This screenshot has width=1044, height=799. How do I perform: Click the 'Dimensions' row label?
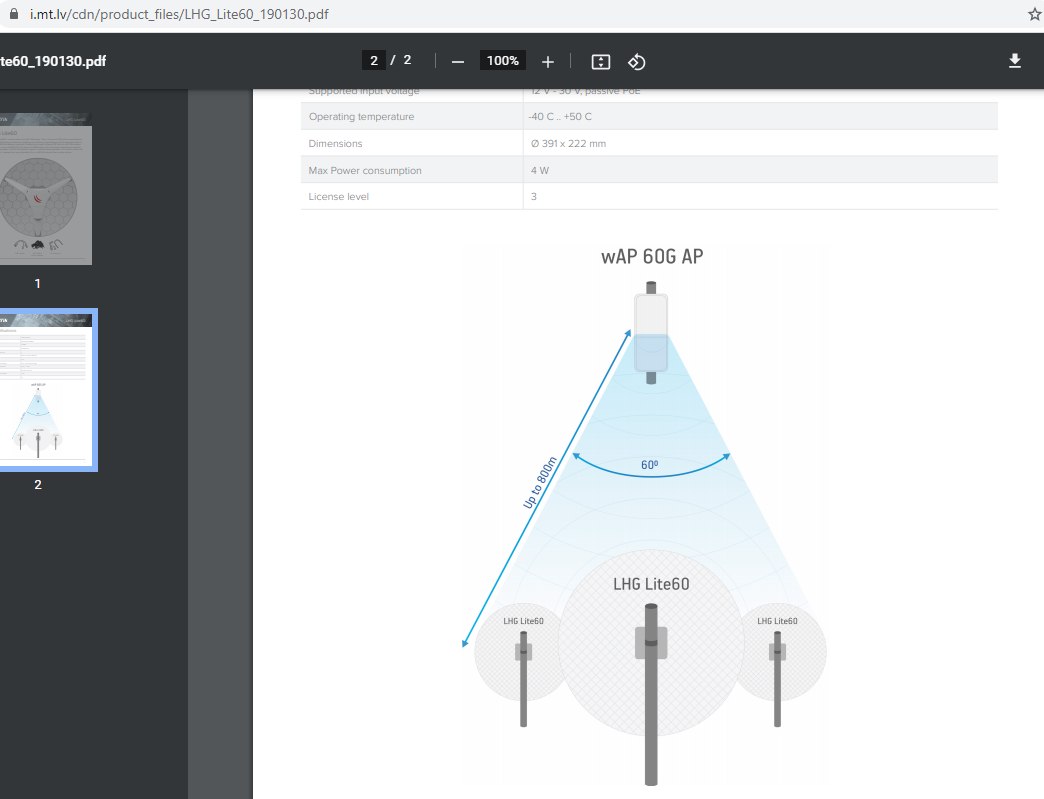pyautogui.click(x=336, y=143)
